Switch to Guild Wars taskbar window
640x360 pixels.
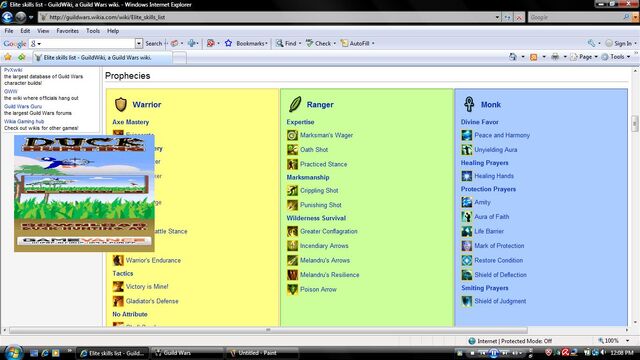click(x=187, y=353)
